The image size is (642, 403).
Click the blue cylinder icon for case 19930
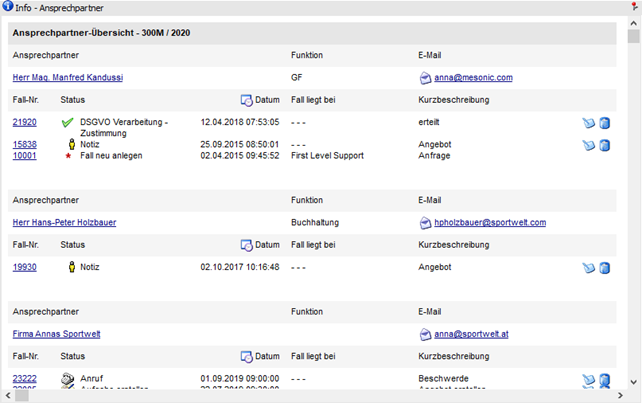pos(604,268)
